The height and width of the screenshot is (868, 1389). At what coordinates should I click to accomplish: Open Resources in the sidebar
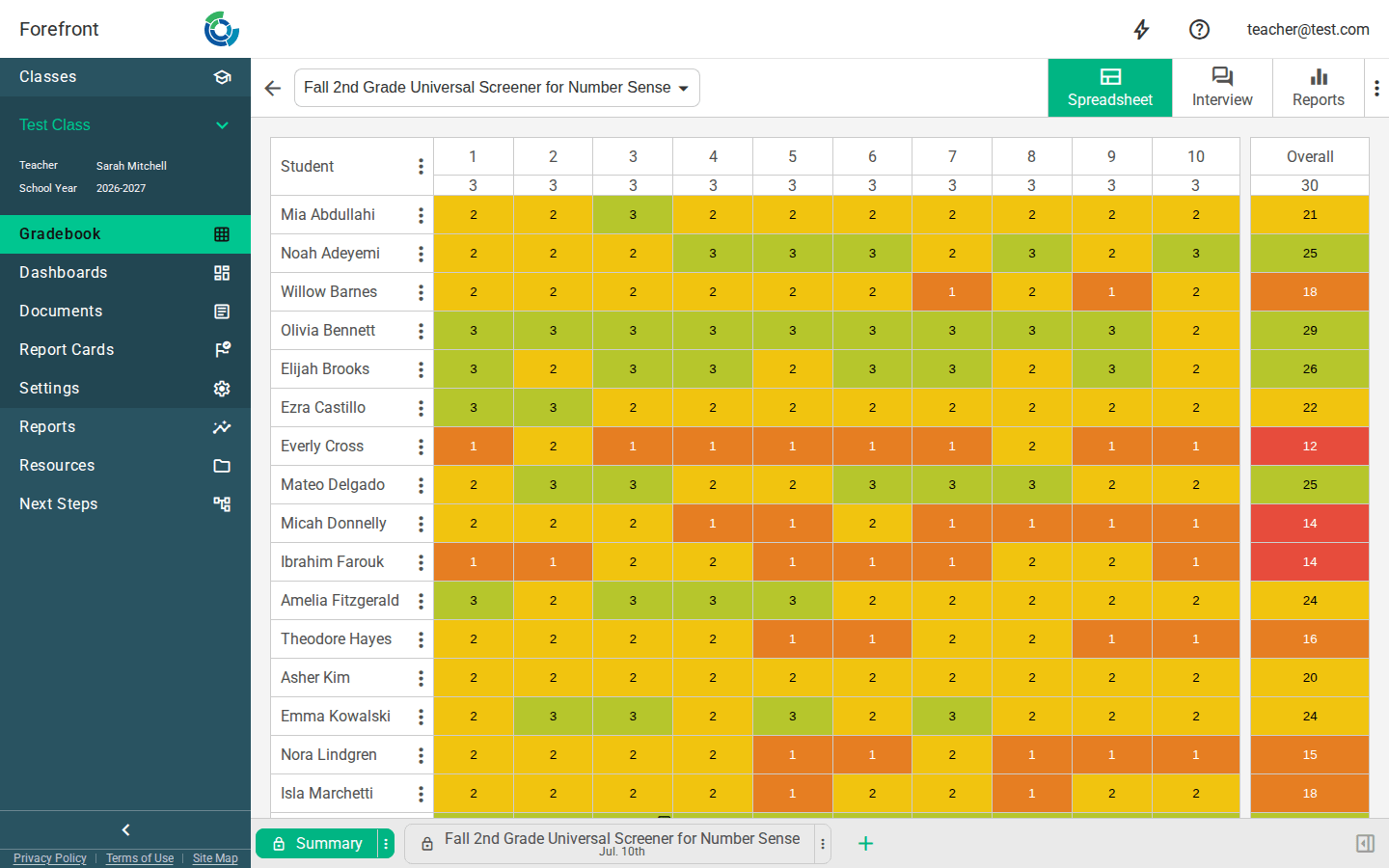[125, 466]
